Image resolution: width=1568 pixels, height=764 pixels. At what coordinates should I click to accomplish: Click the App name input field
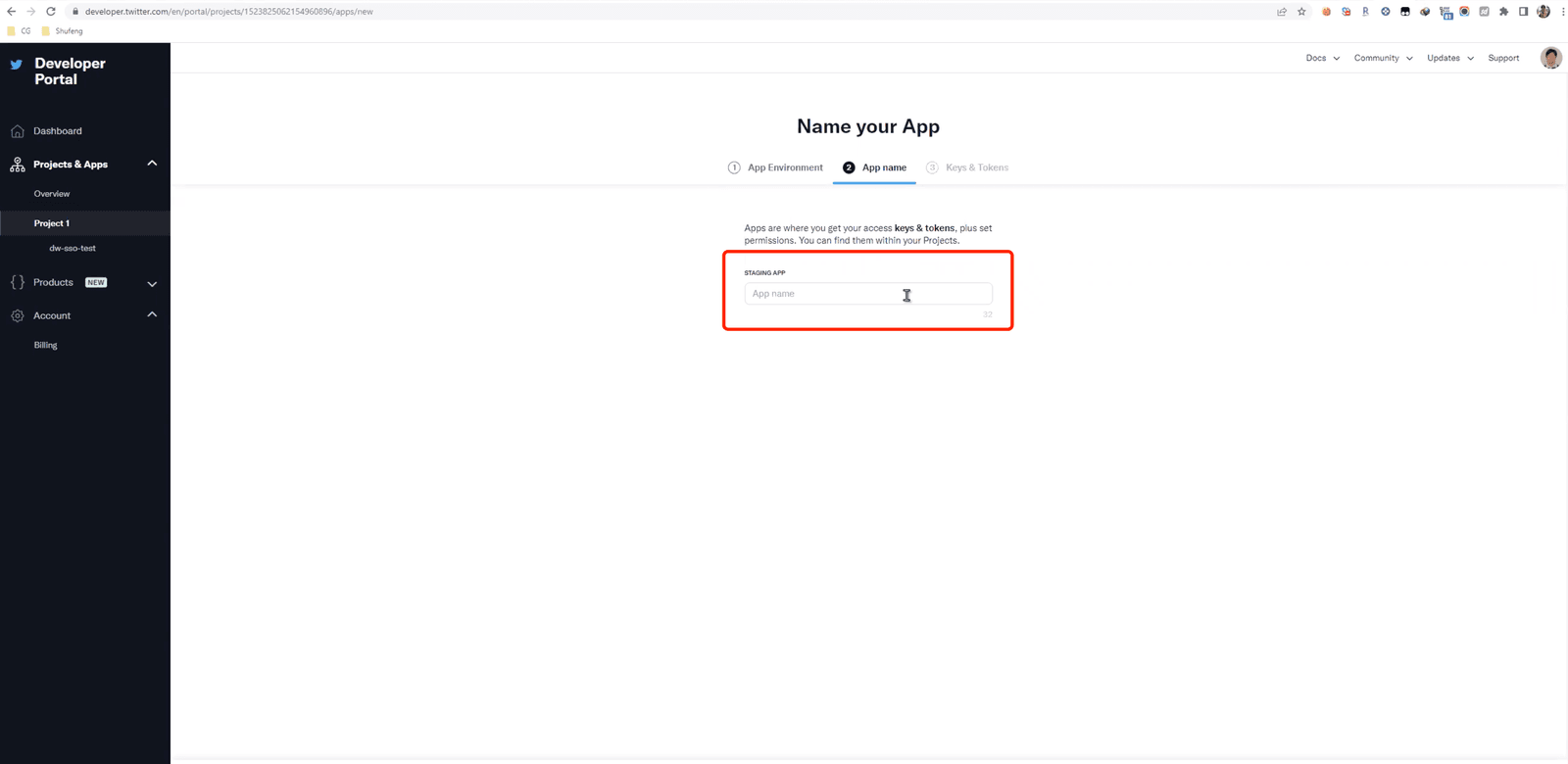[x=868, y=294]
